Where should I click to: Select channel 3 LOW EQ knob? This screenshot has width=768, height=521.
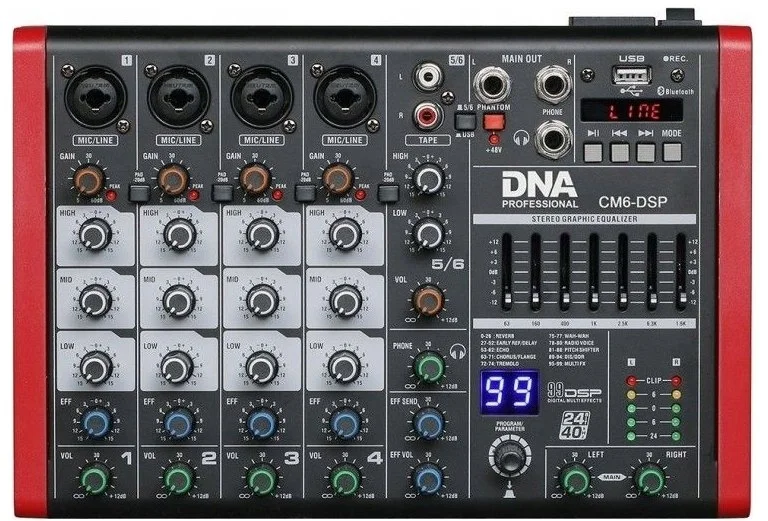262,366
